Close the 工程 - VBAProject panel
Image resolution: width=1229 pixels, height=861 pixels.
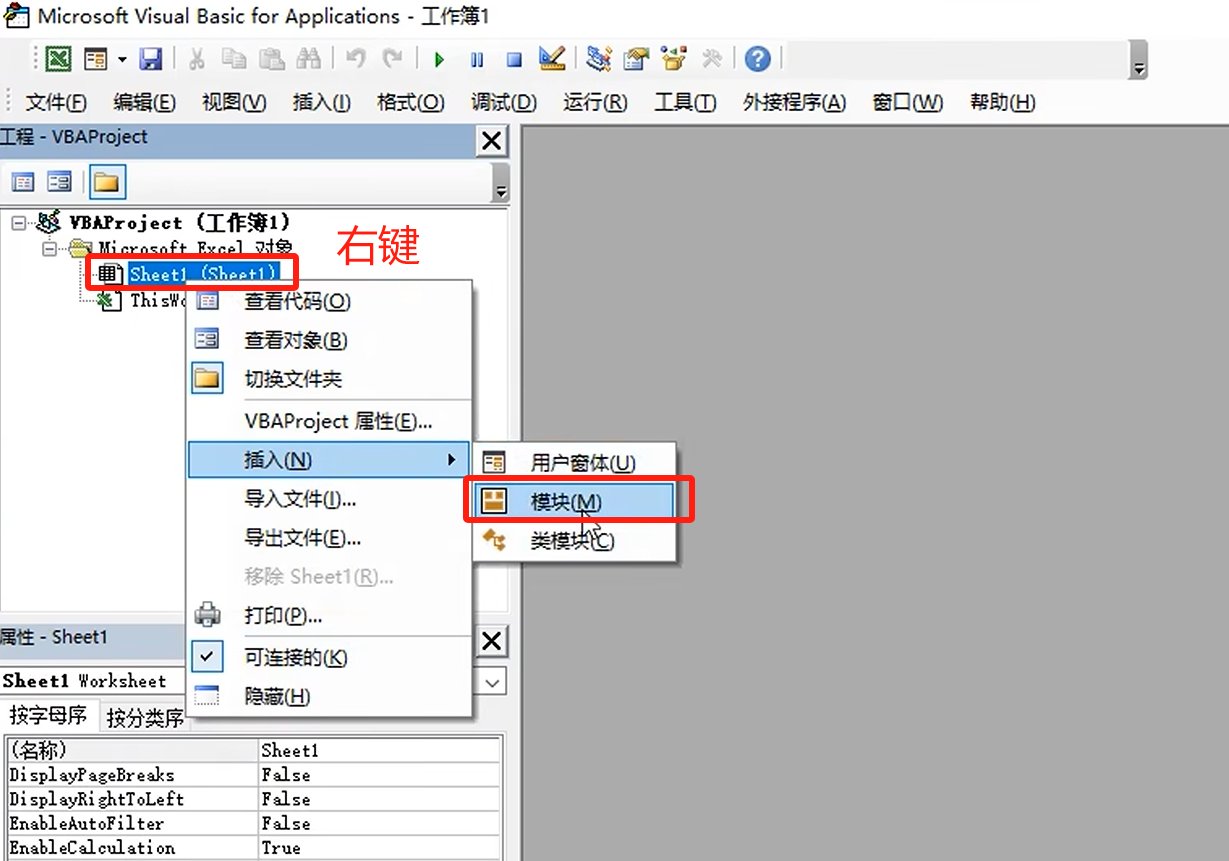491,141
